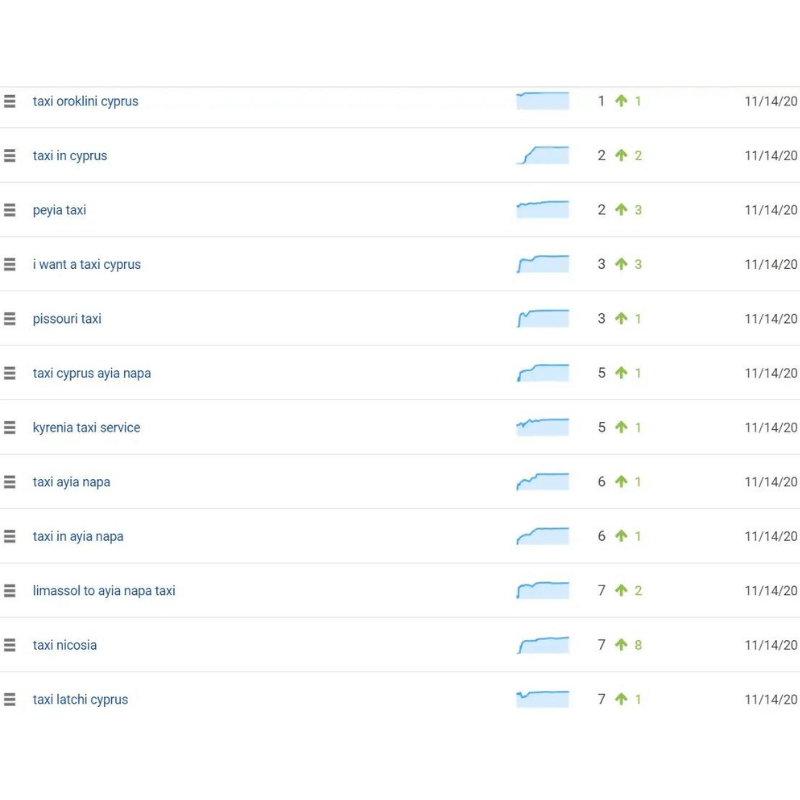The image size is (800, 800).
Task: View the trend sparkline for taxi in cyprus
Action: coord(543,156)
